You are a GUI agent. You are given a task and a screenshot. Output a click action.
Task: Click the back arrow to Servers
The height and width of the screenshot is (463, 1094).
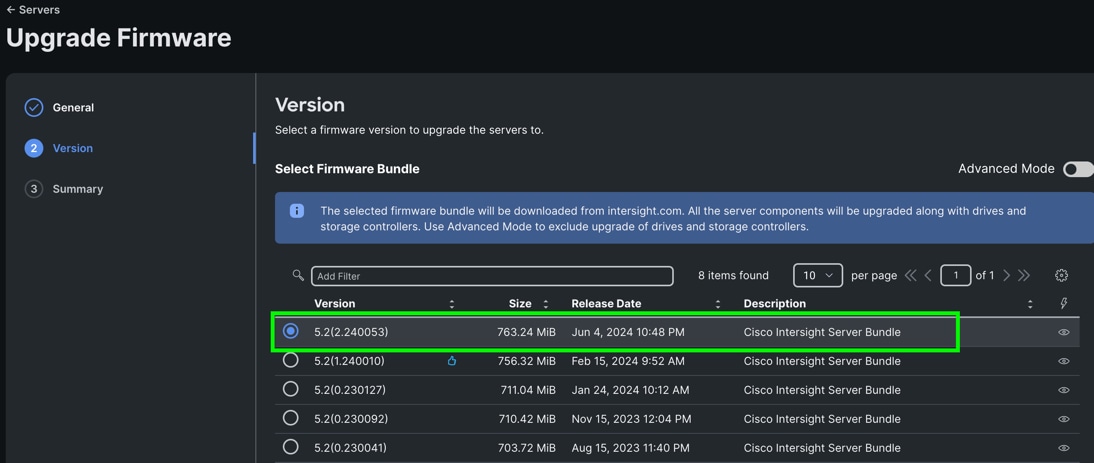(x=11, y=10)
